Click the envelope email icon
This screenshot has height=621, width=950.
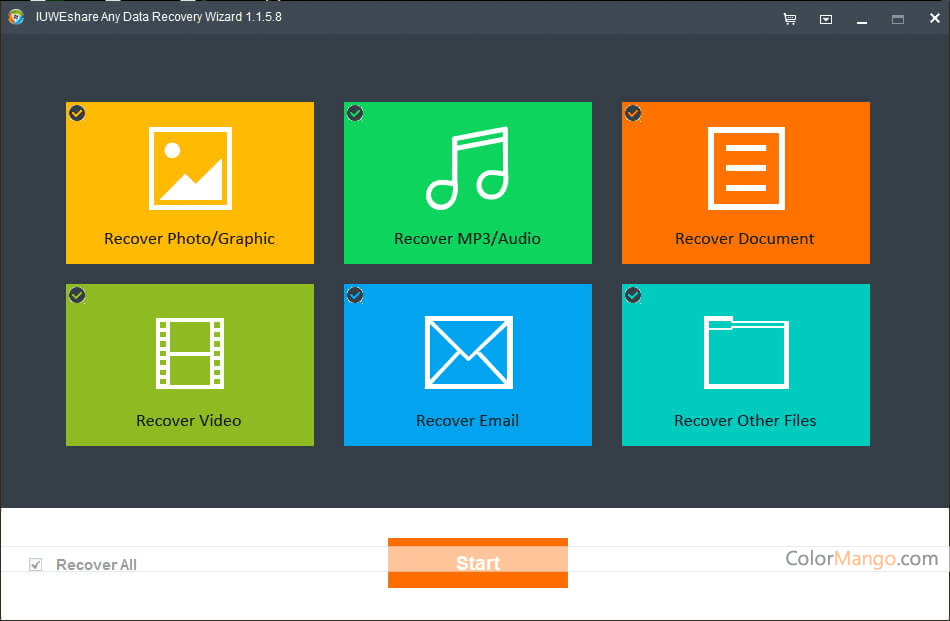(468, 352)
